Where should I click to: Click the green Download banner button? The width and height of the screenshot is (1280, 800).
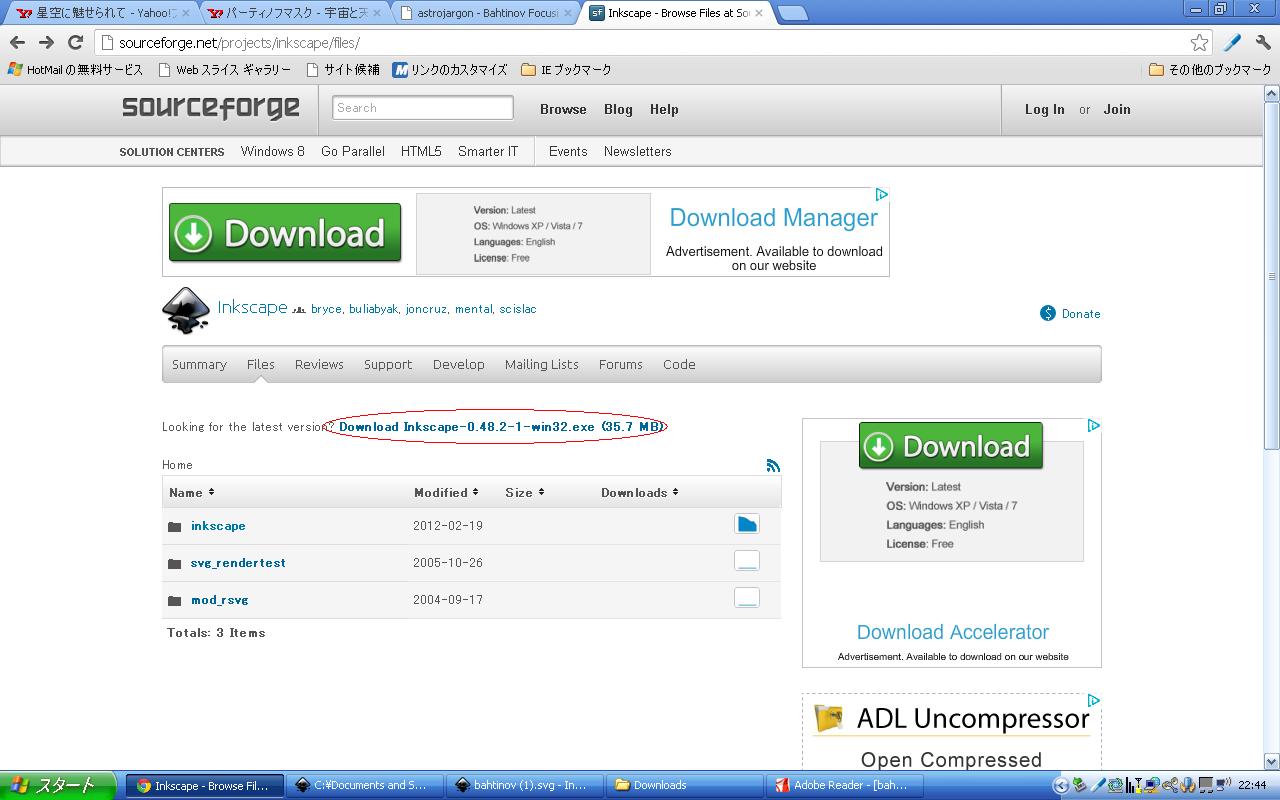(x=285, y=233)
